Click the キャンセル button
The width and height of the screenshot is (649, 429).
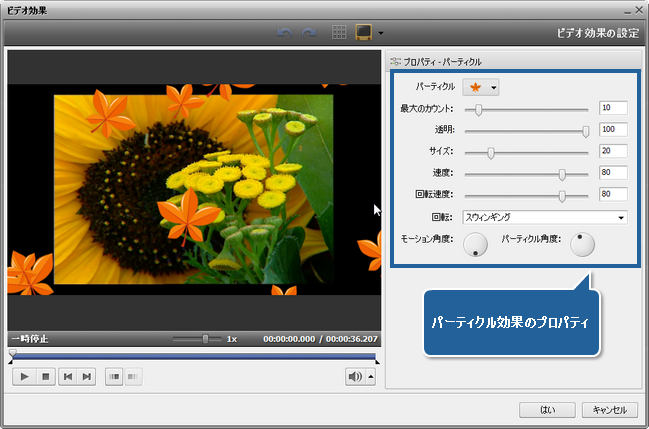click(x=609, y=409)
